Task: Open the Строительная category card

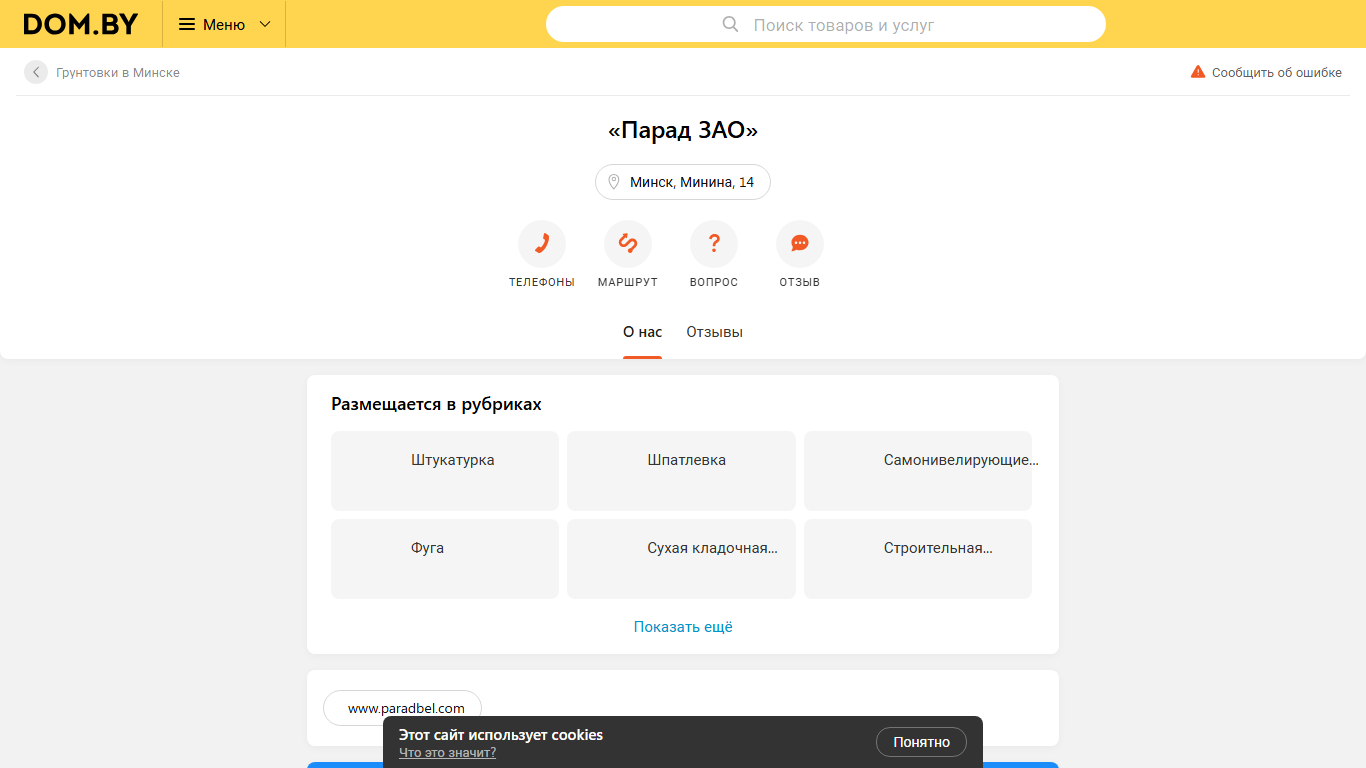Action: [x=918, y=559]
